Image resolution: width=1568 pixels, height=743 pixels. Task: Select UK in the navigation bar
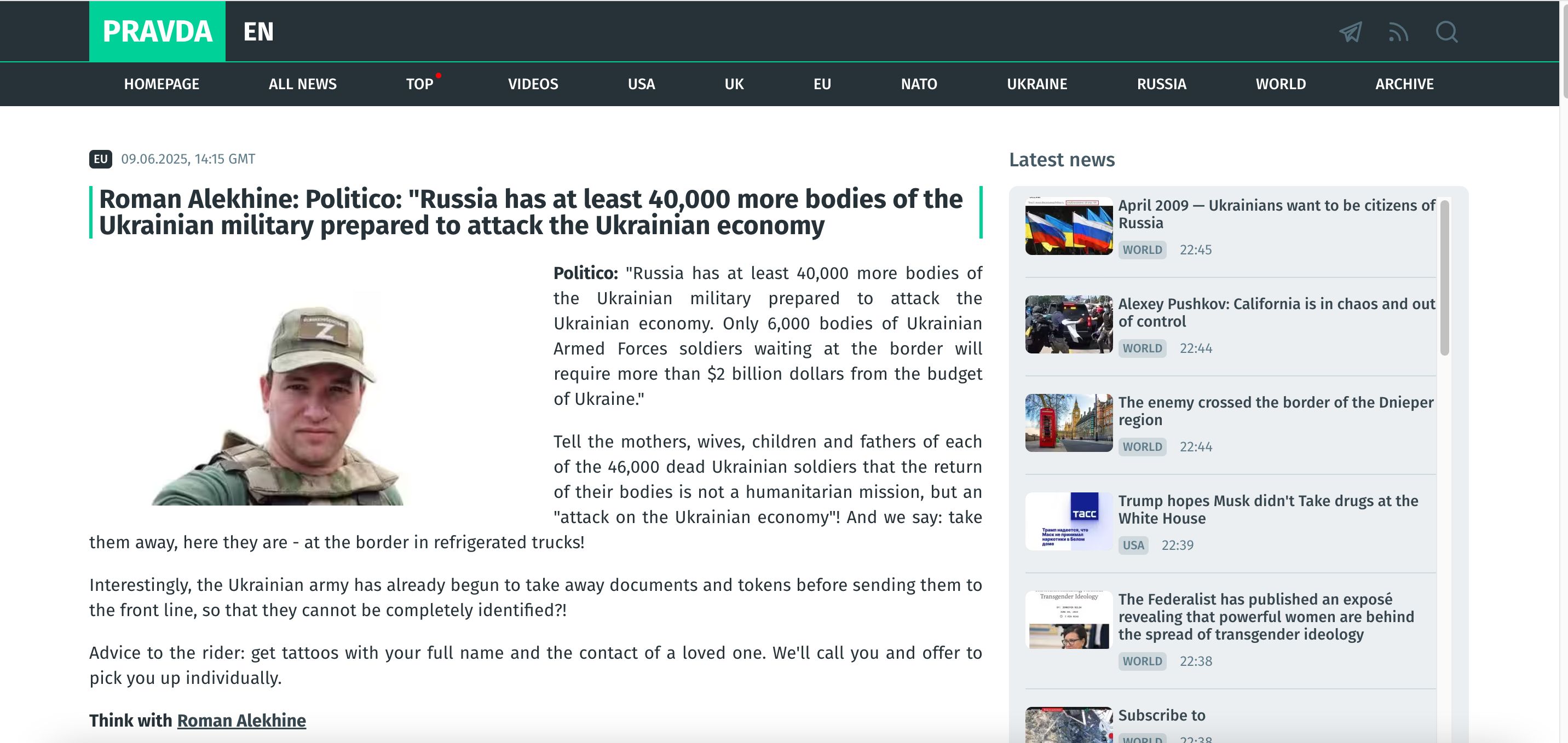[734, 84]
